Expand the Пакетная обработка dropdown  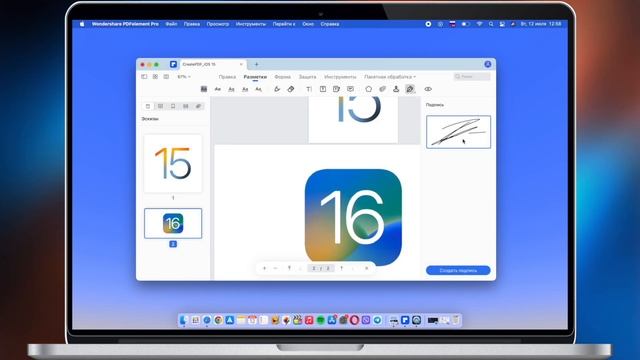click(x=390, y=77)
